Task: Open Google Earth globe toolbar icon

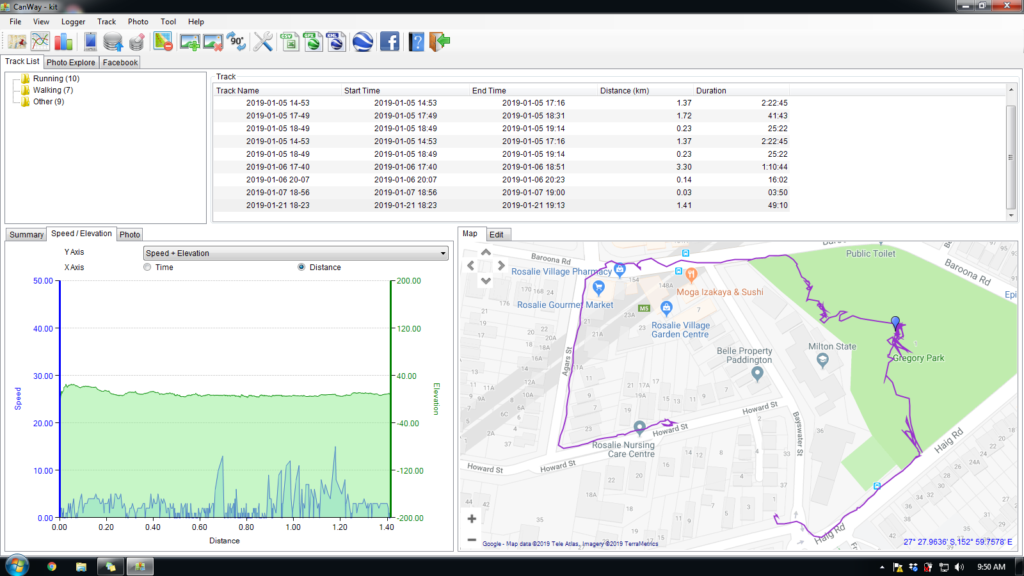Action: tap(363, 42)
